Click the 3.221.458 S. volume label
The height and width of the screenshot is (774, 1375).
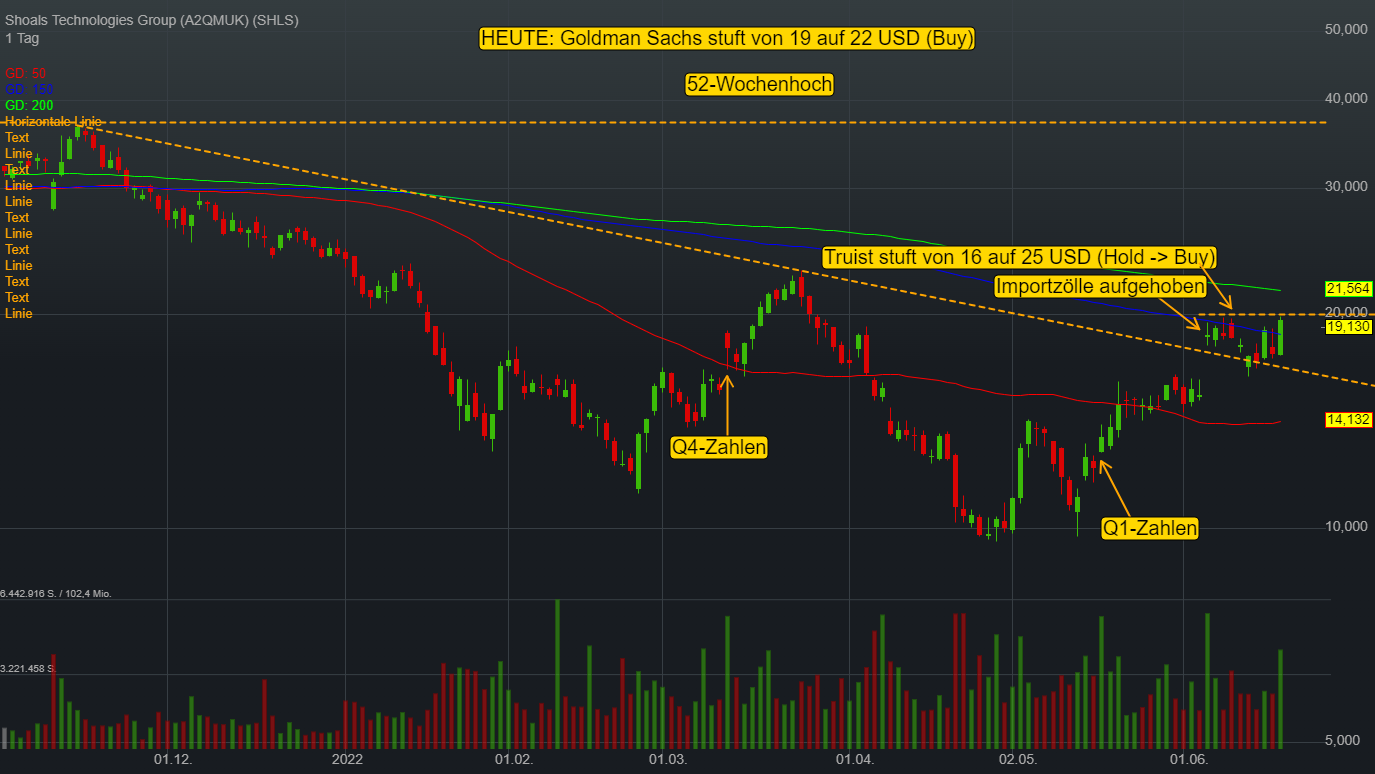click(x=28, y=667)
